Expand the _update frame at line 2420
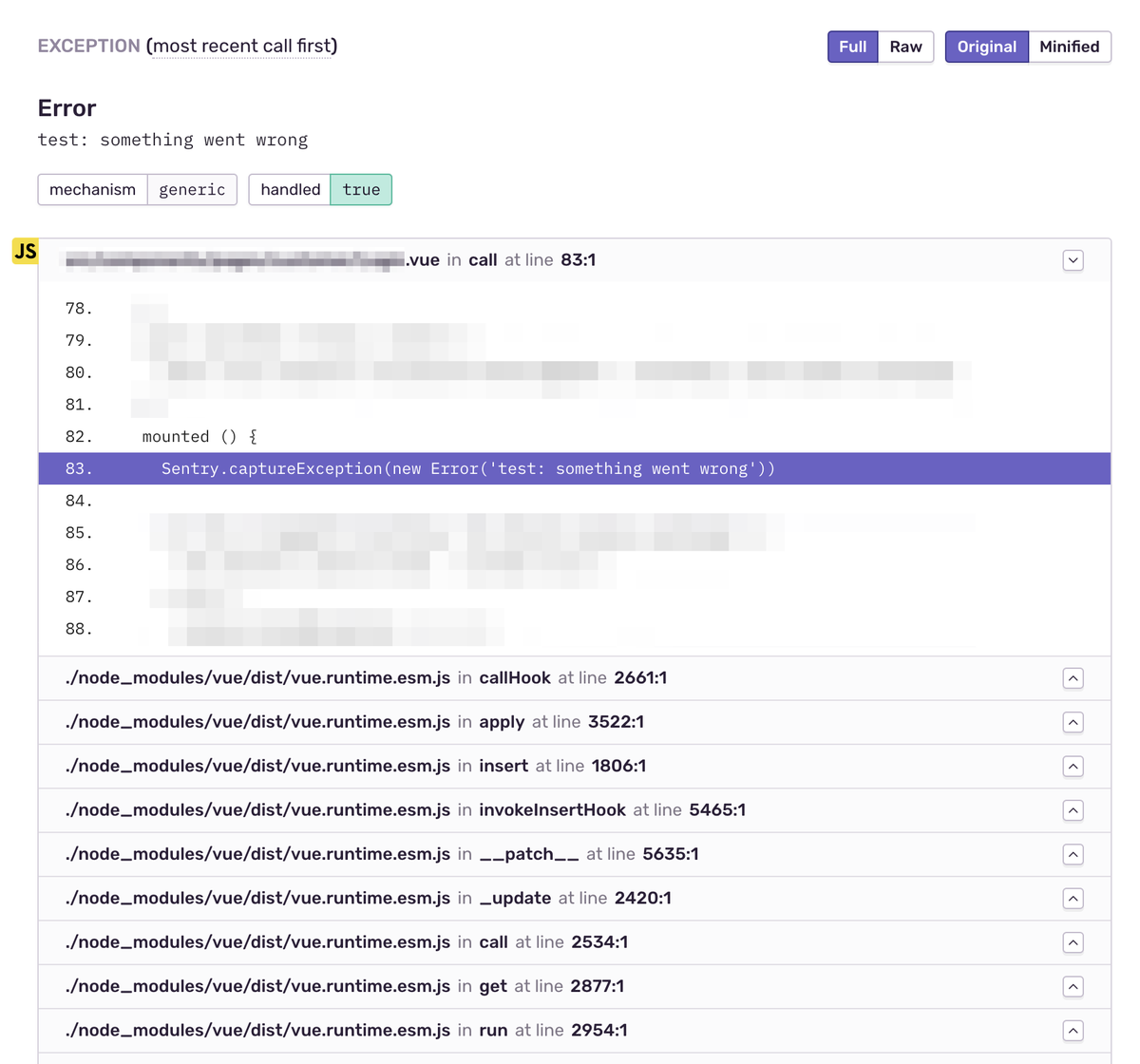The image size is (1140, 1064). tap(1073, 899)
